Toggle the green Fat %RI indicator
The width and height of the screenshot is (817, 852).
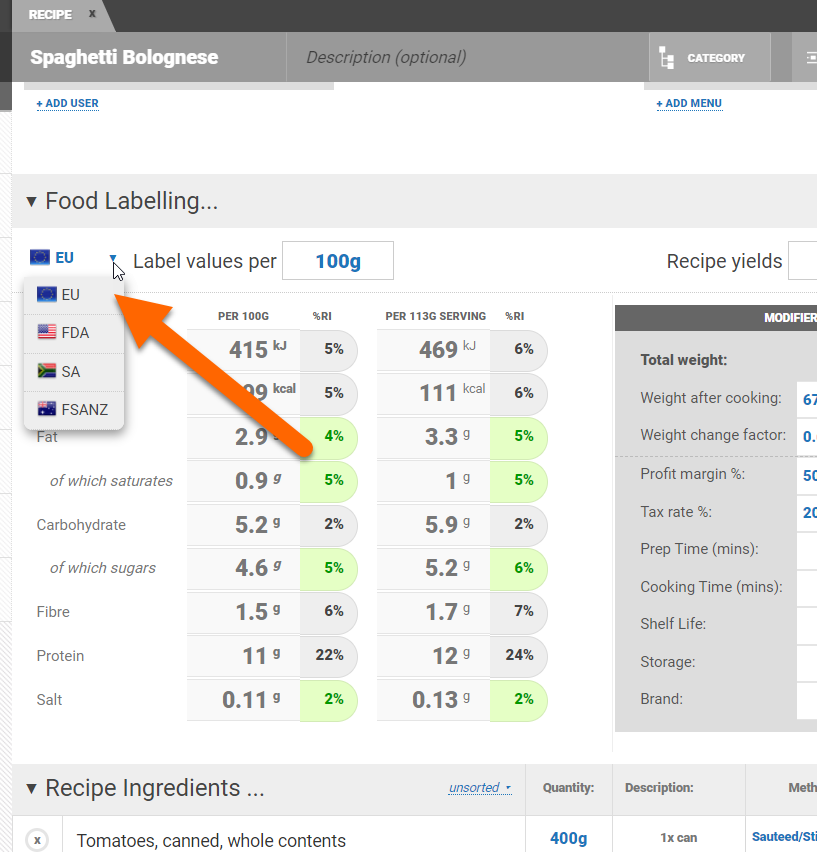[x=331, y=437]
